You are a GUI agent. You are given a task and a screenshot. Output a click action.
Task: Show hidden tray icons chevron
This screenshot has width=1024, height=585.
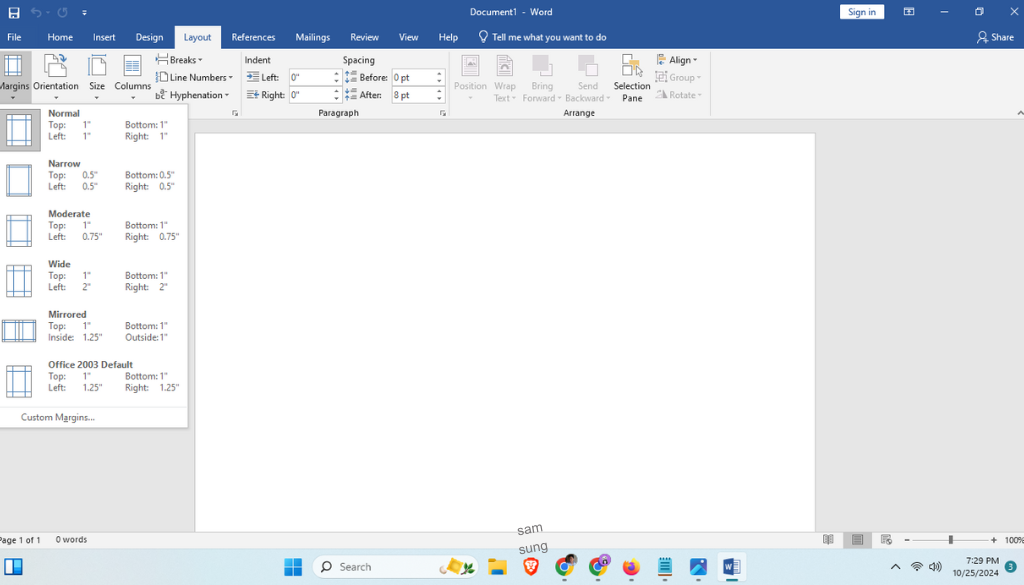895,567
